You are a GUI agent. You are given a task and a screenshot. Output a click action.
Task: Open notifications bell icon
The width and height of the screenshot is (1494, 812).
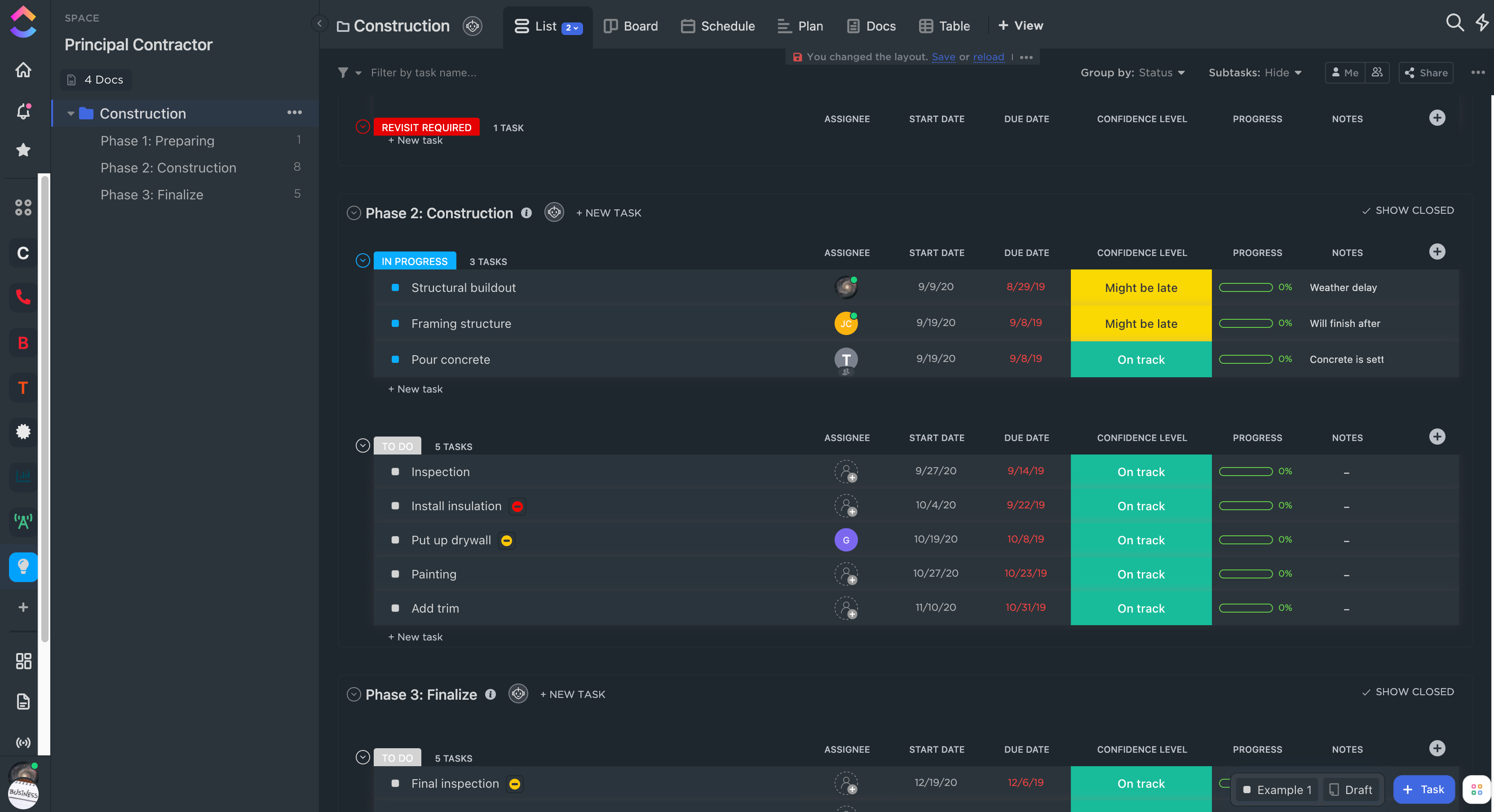tap(23, 111)
